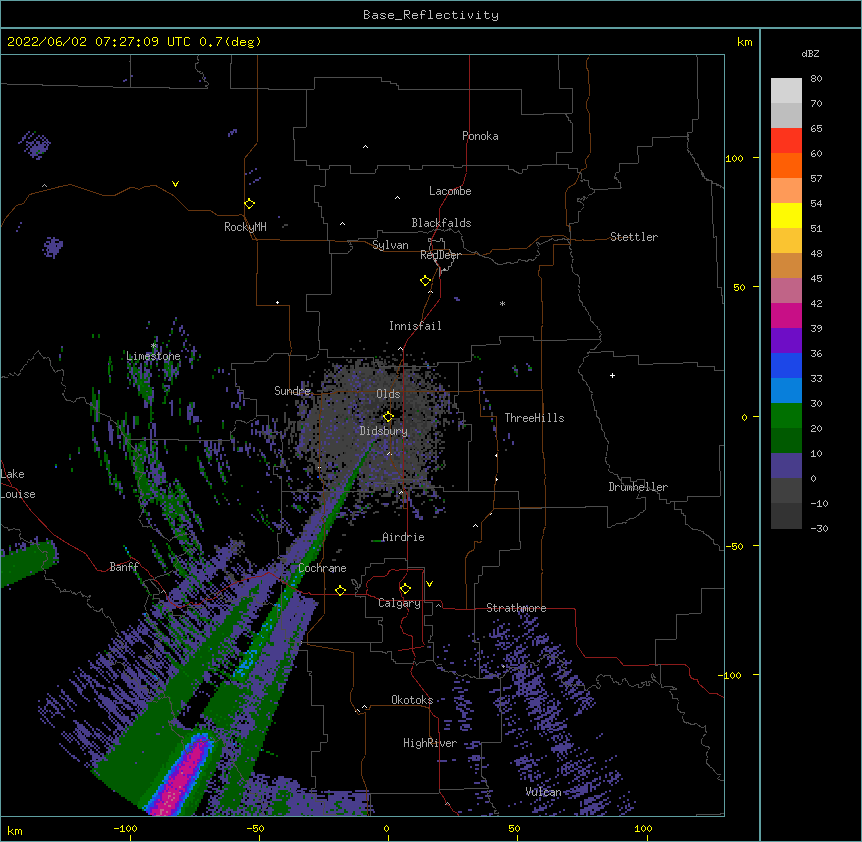The height and width of the screenshot is (842, 862).
Task: Click the ThreeHills map label
Action: [x=534, y=418]
